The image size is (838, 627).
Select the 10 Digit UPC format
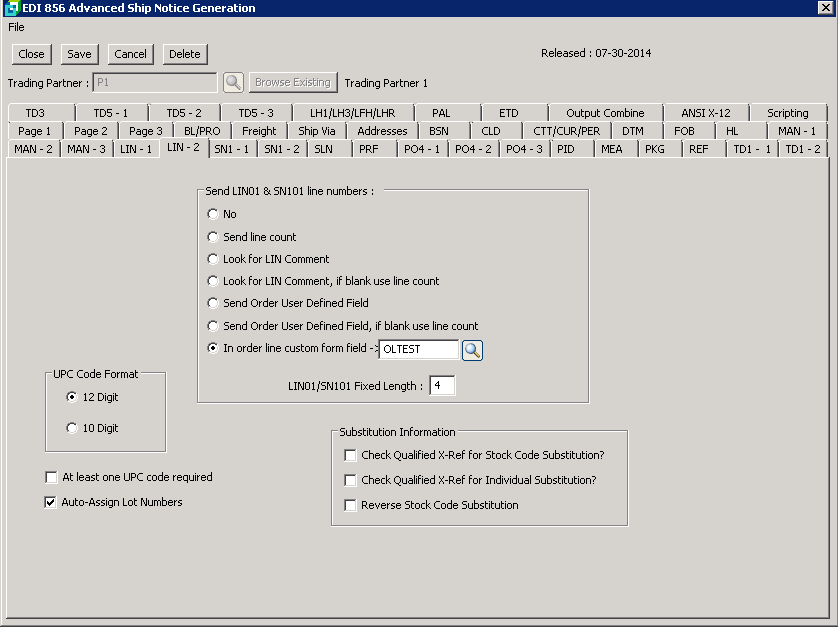pyautogui.click(x=72, y=428)
